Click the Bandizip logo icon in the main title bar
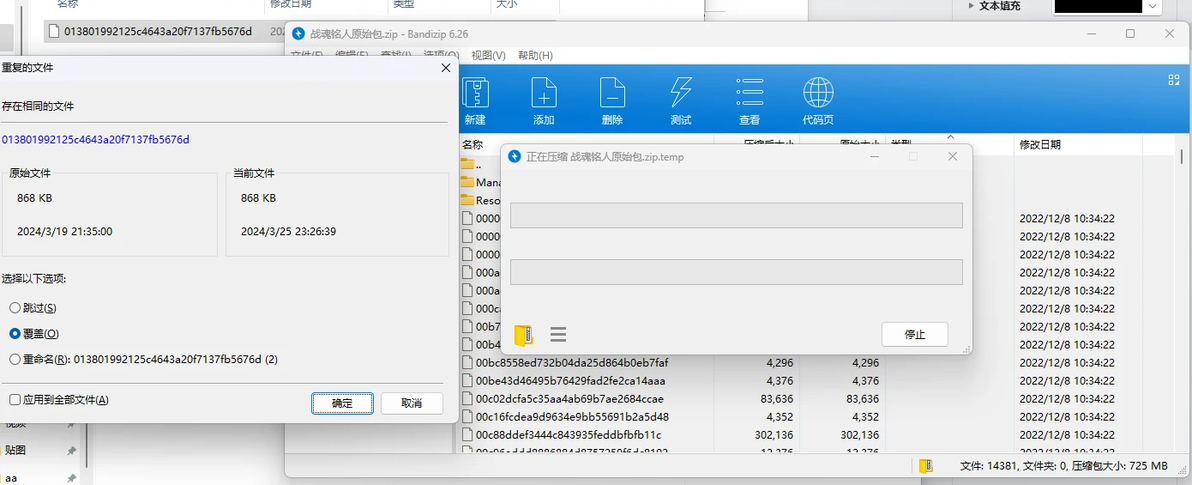Viewport: 1192px width, 485px height. click(297, 33)
